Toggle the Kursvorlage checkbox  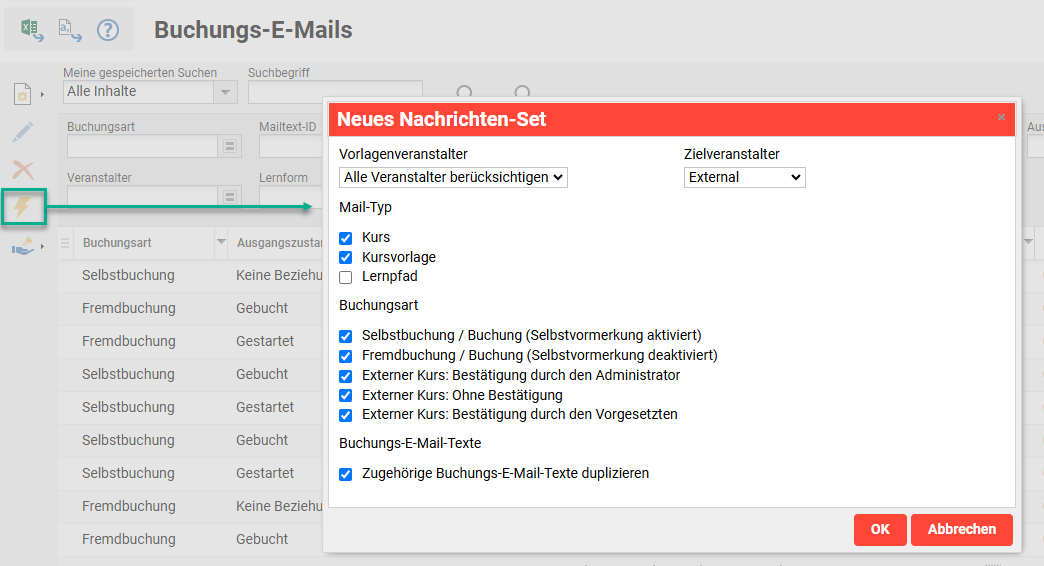tap(346, 257)
